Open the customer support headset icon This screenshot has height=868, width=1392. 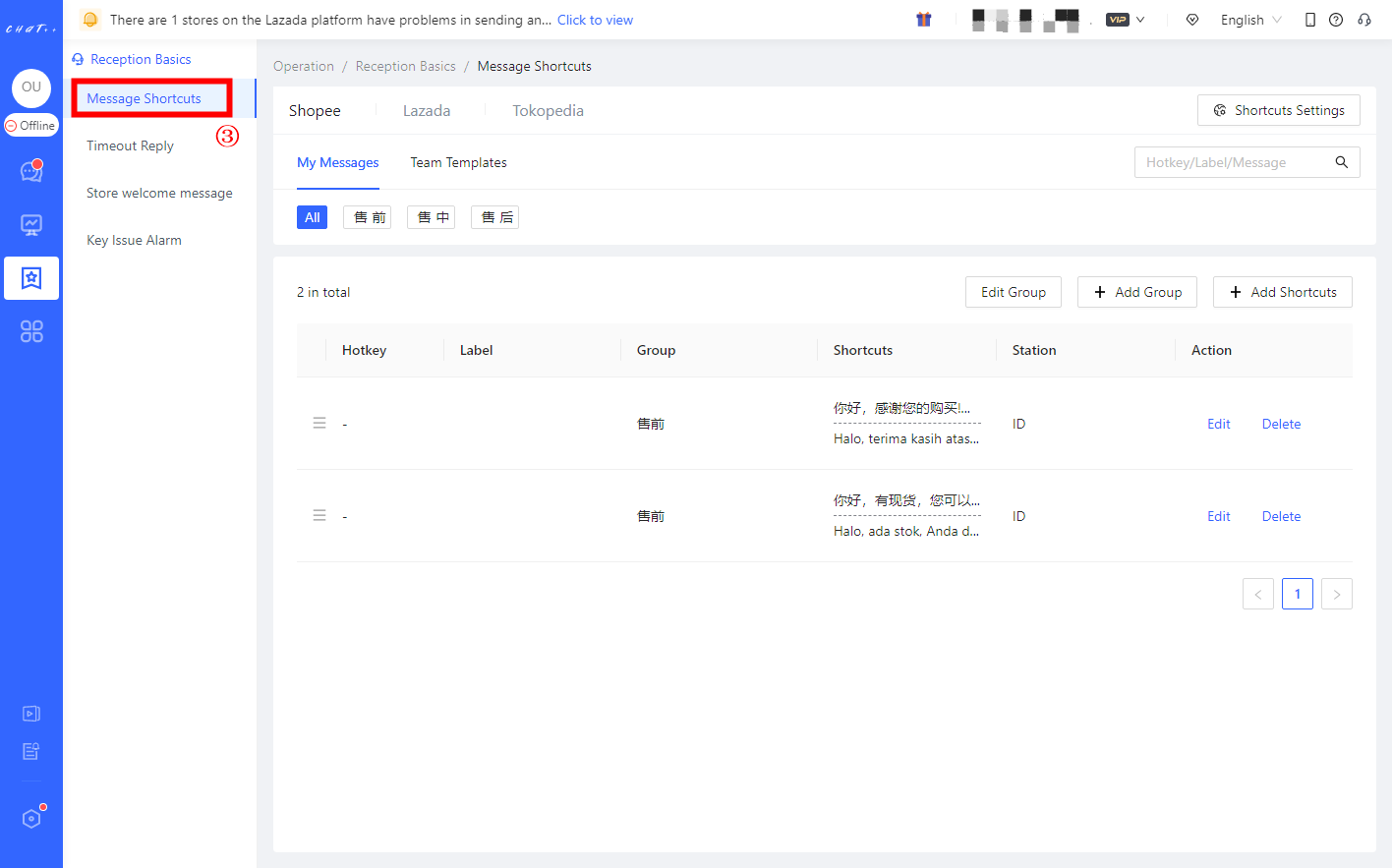[1364, 20]
